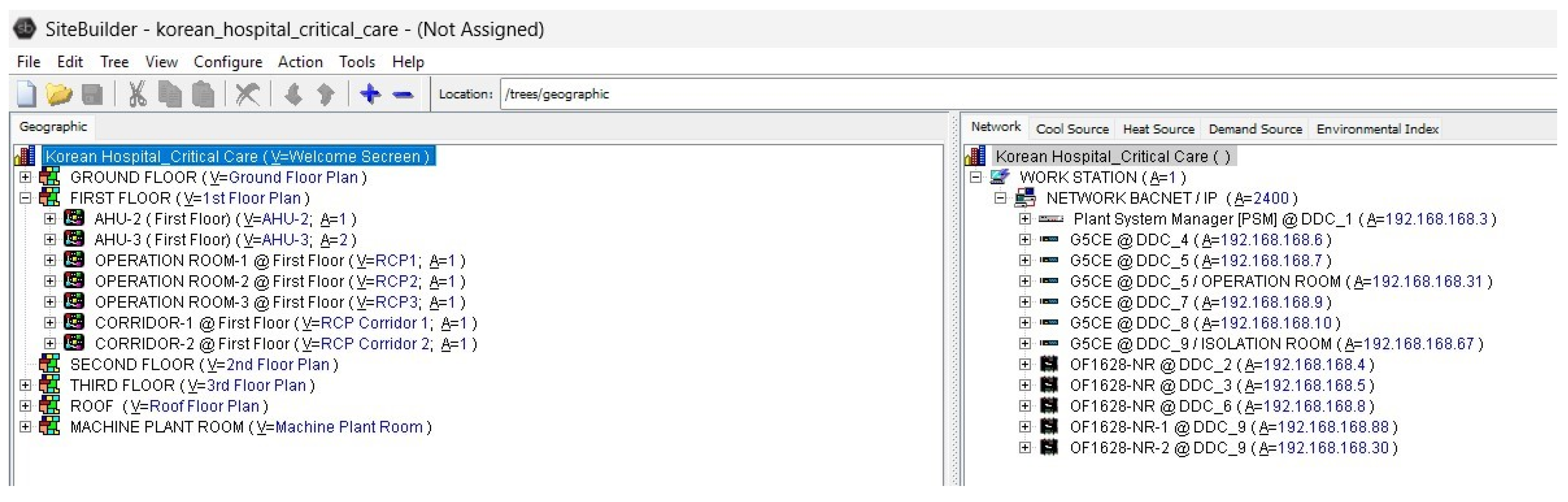The image size is (1568, 502).
Task: Open the Tools menu
Action: pos(357,61)
